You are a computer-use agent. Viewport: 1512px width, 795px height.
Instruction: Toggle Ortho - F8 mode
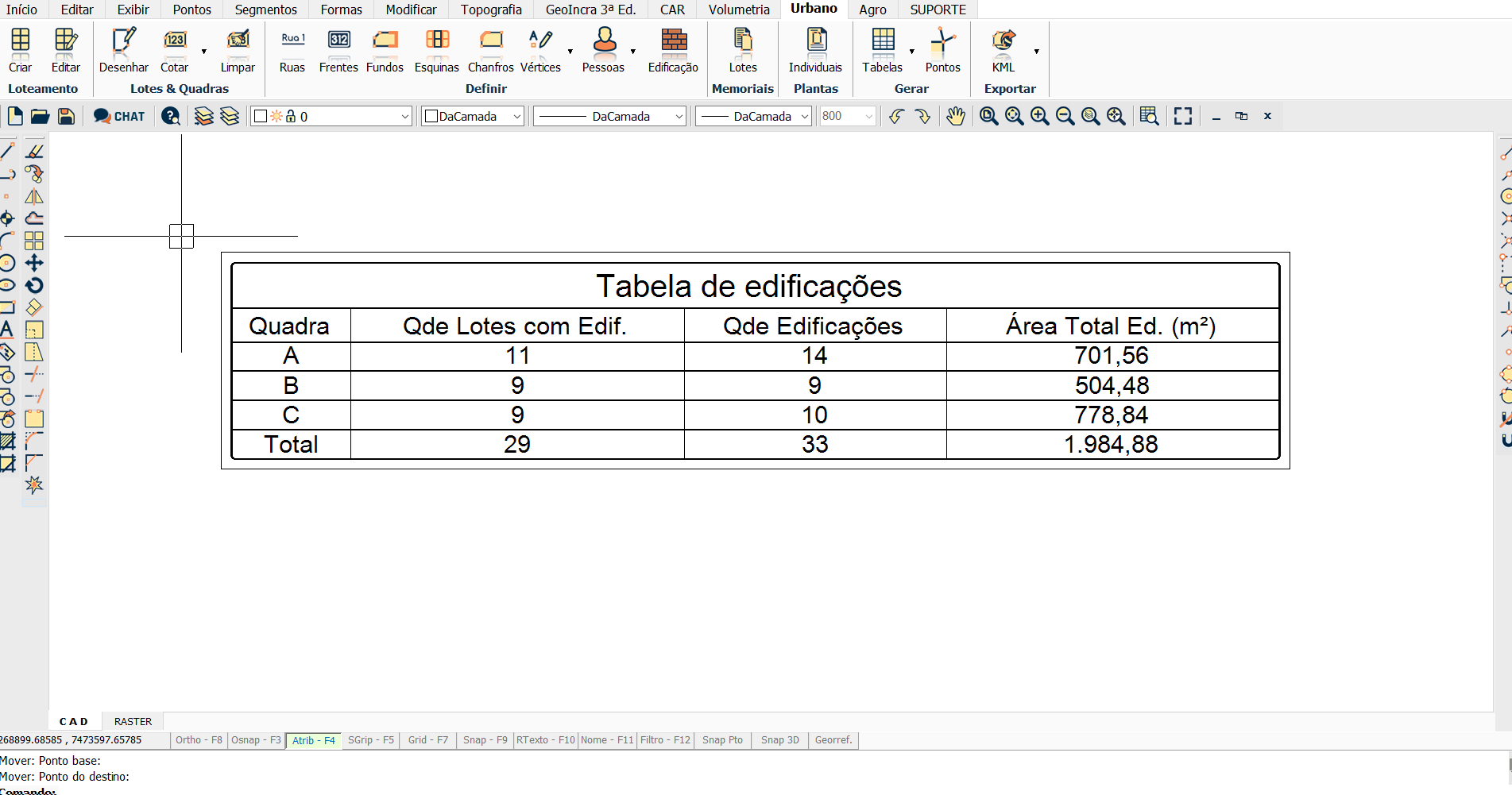point(199,740)
